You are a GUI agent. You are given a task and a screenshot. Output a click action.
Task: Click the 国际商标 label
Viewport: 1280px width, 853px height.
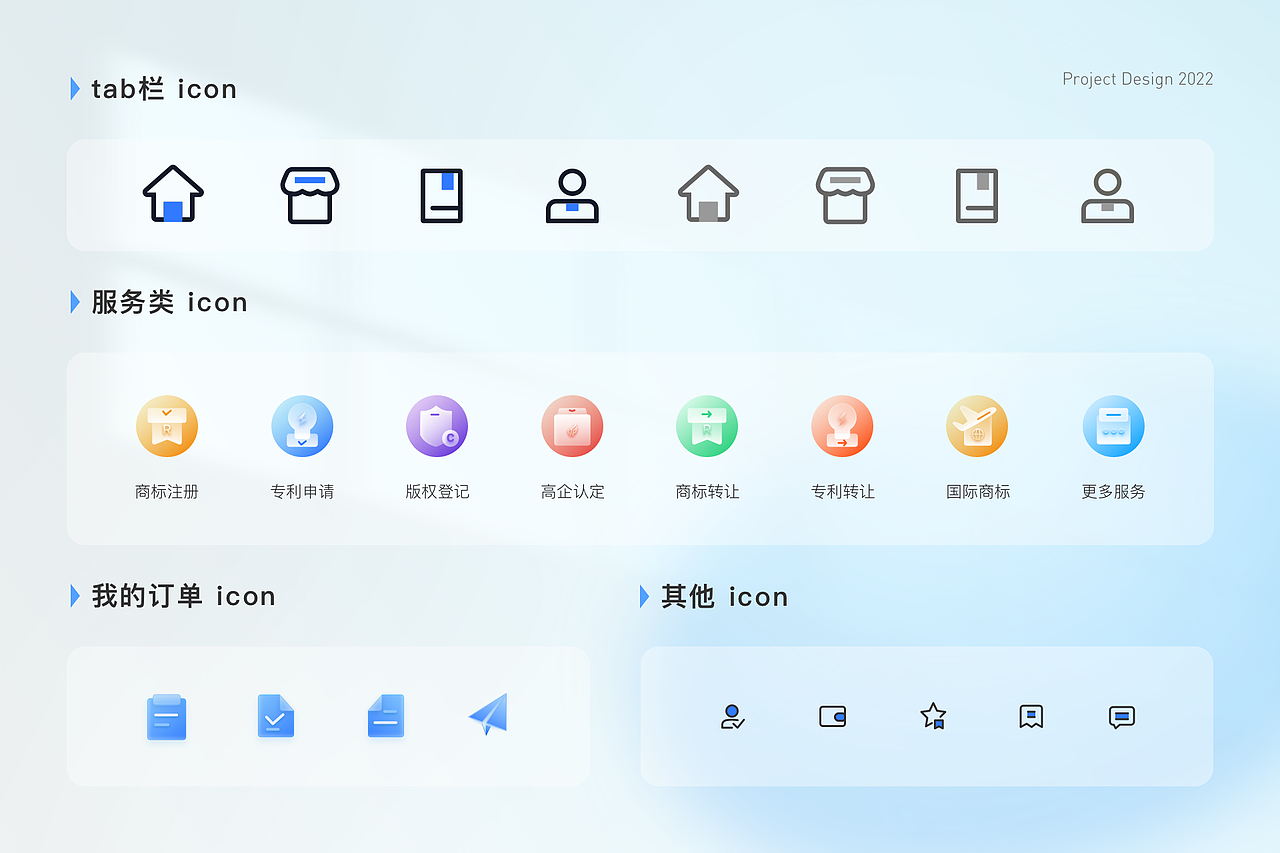(x=978, y=492)
